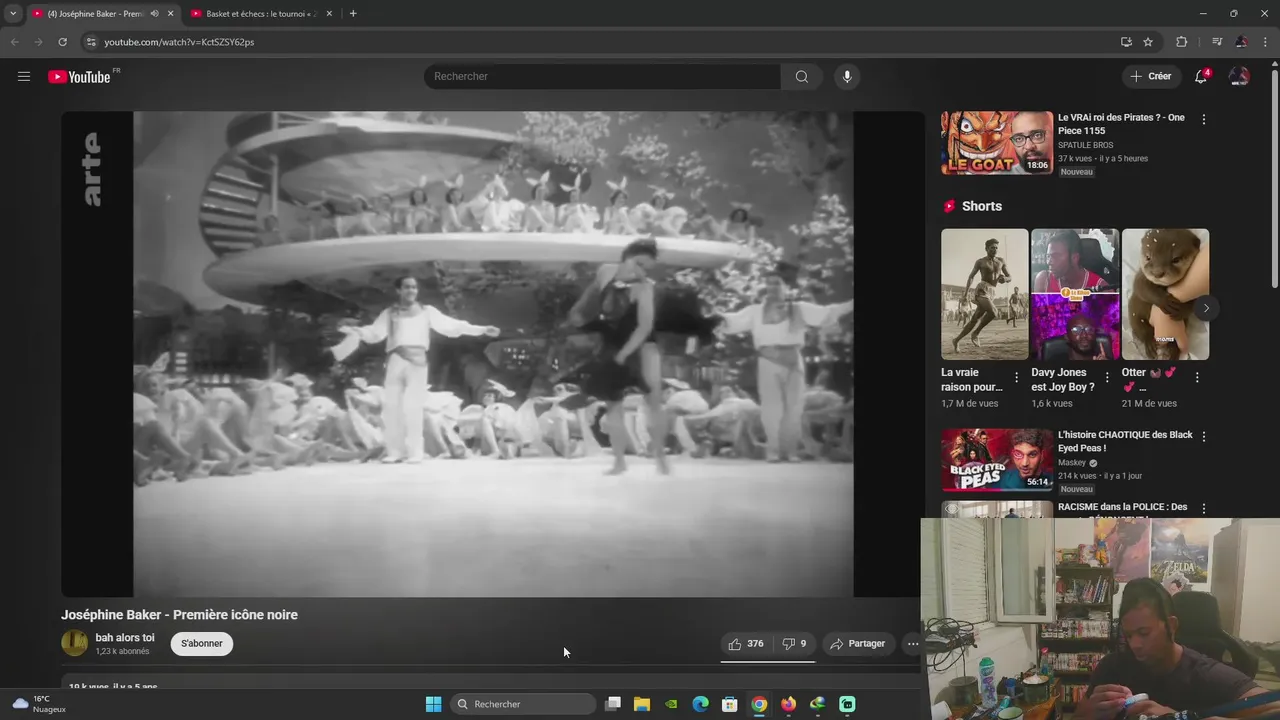Click the search magnifier button
Image resolution: width=1280 pixels, height=720 pixels.
pos(801,77)
